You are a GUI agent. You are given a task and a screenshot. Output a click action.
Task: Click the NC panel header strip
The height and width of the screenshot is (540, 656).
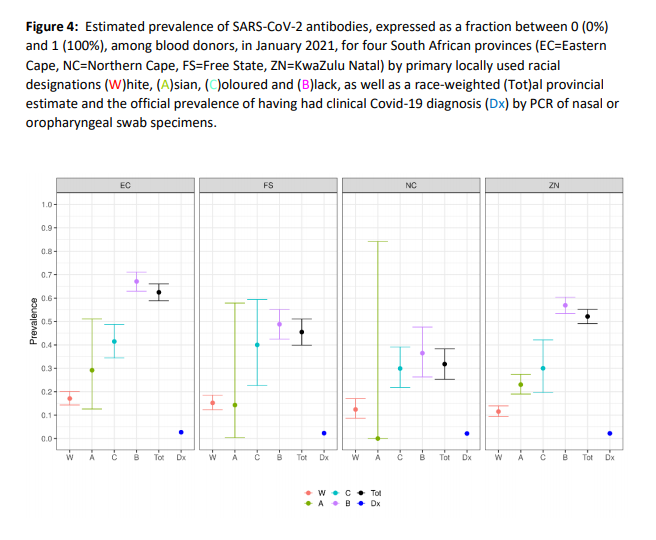tap(411, 185)
